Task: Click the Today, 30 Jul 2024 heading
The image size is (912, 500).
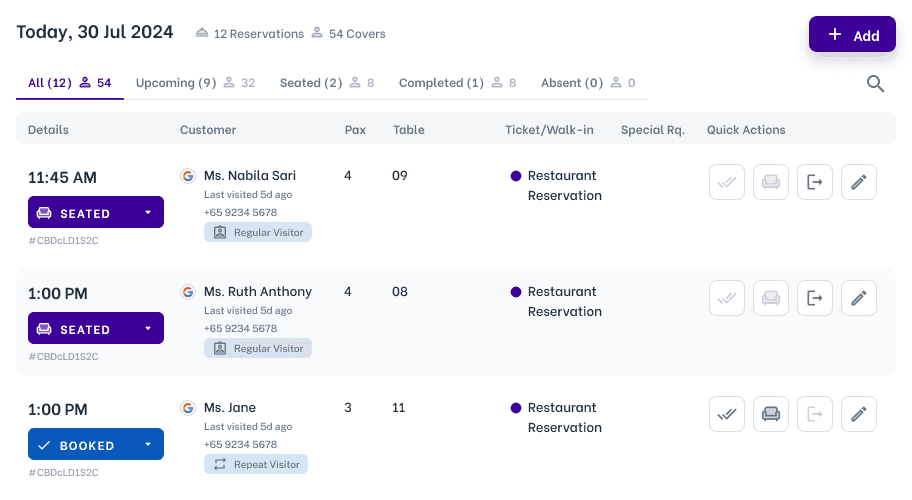Action: point(95,32)
